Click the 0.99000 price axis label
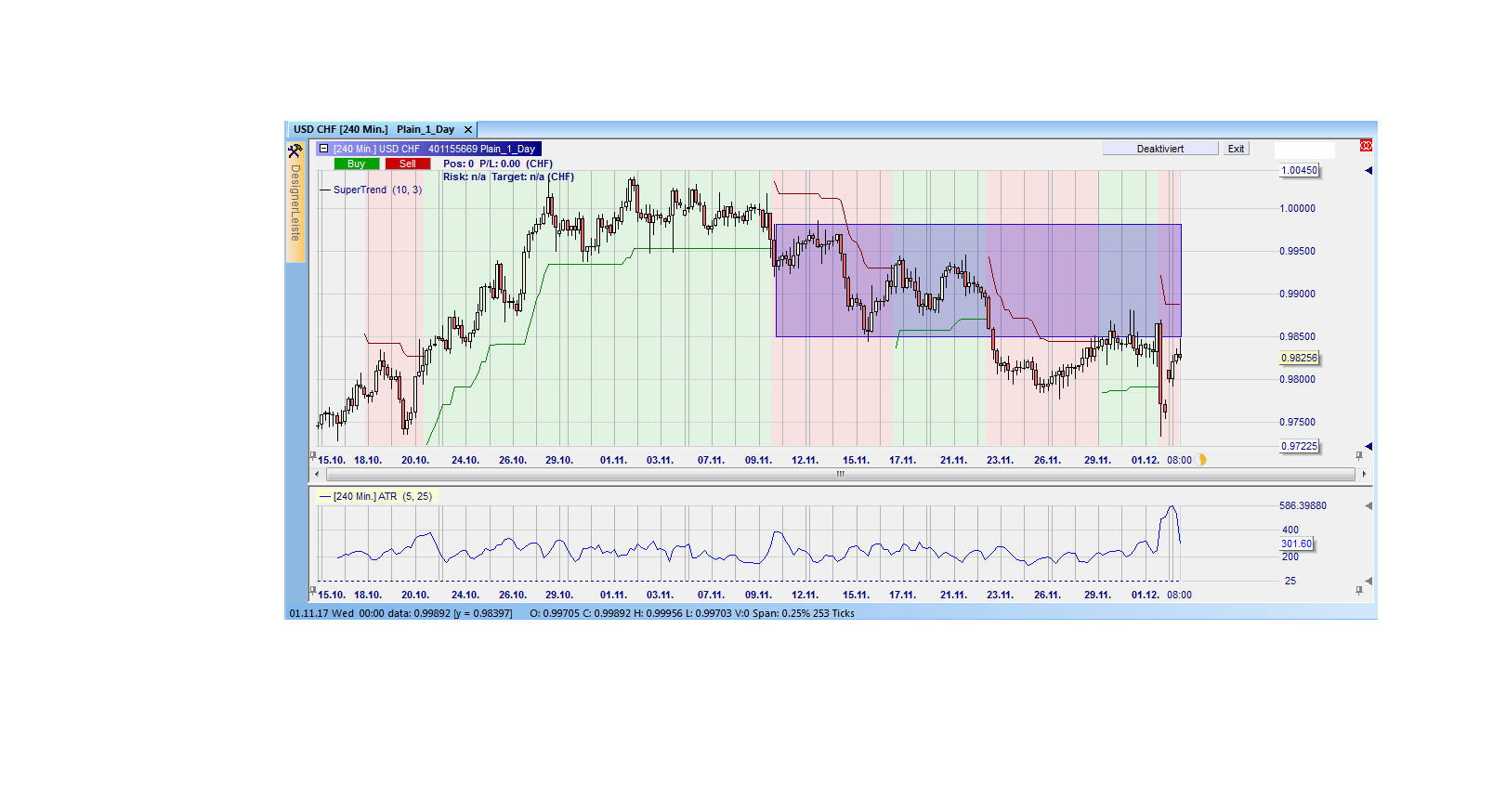Viewport: 1493px width, 812px height. 1297,294
